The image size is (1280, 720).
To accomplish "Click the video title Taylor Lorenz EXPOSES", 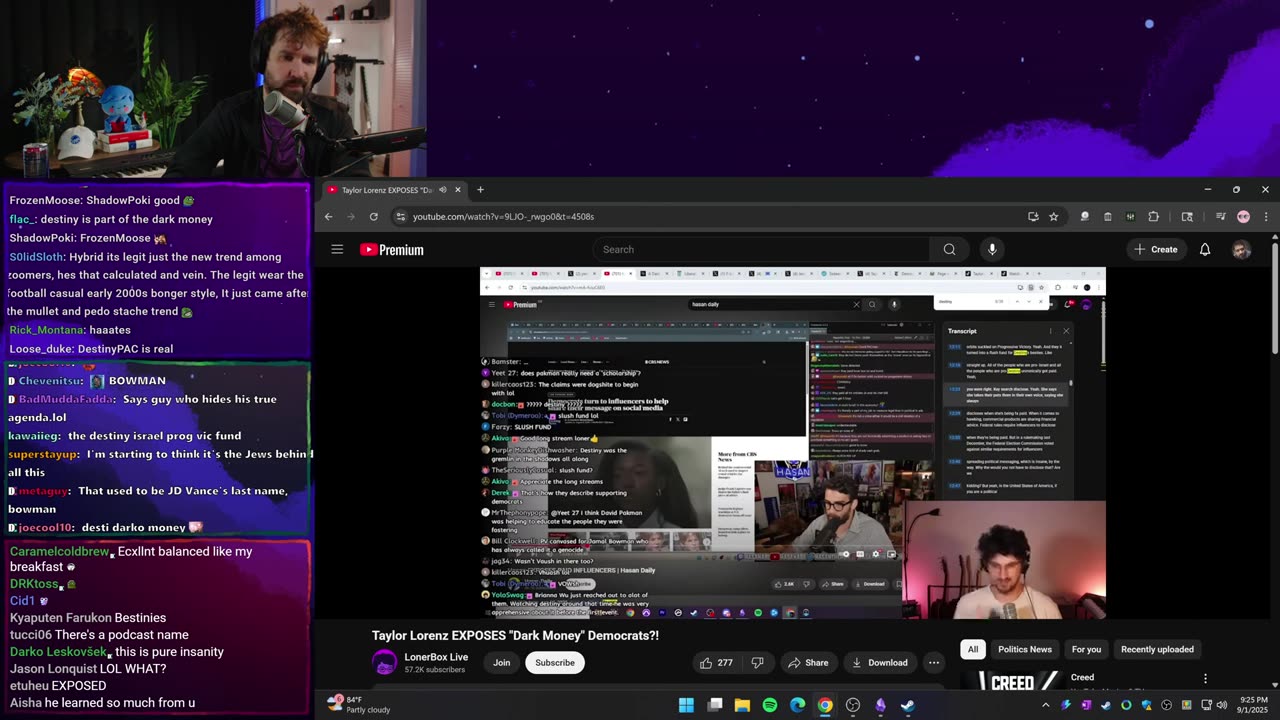I will pos(515,635).
